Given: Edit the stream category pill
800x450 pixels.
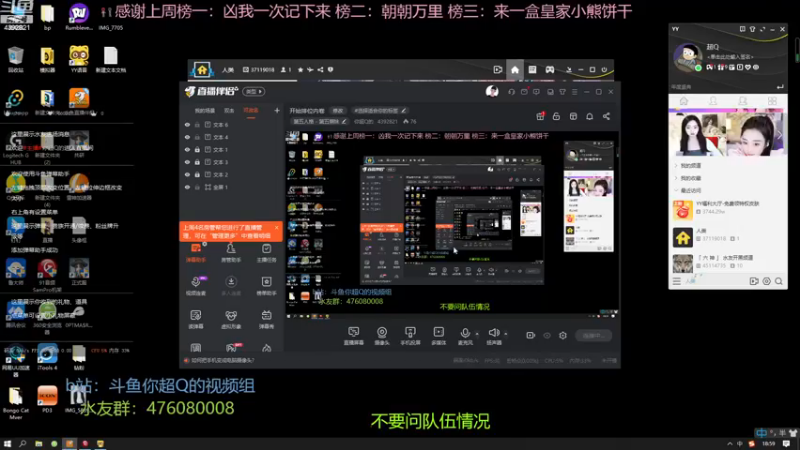Looking at the screenshot, I should tap(320, 122).
